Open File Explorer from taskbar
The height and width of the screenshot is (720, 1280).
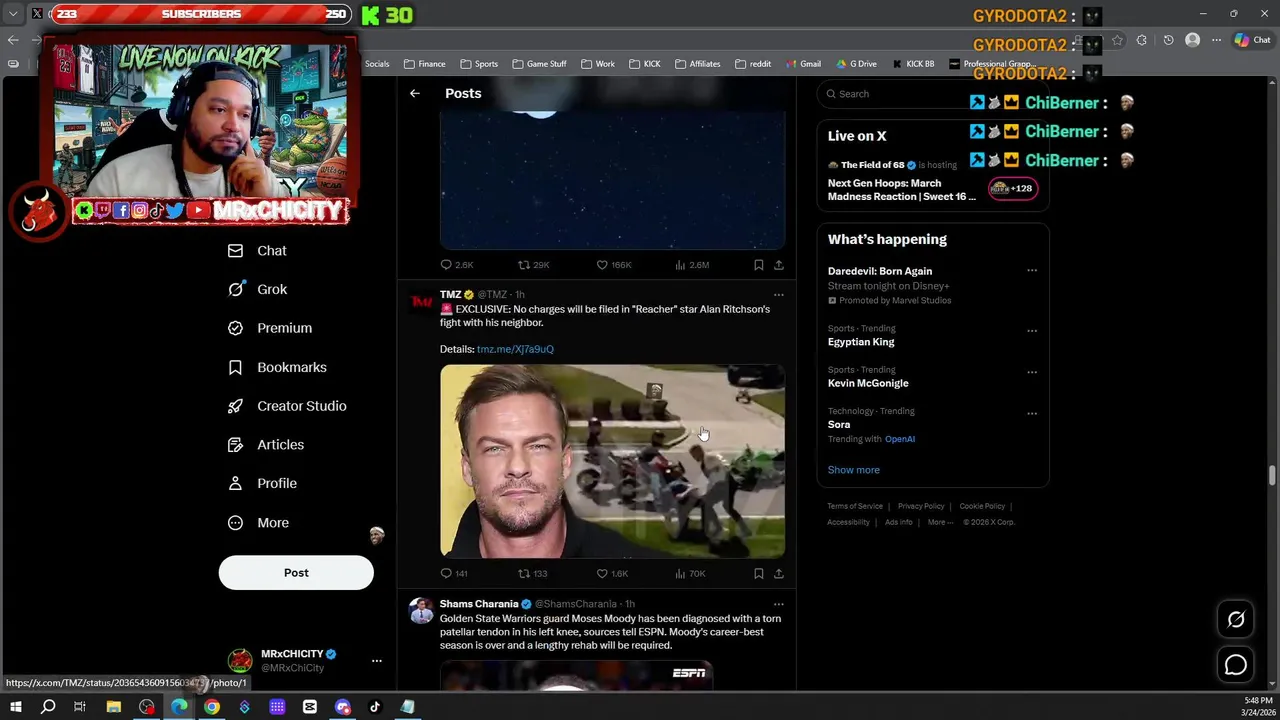114,707
